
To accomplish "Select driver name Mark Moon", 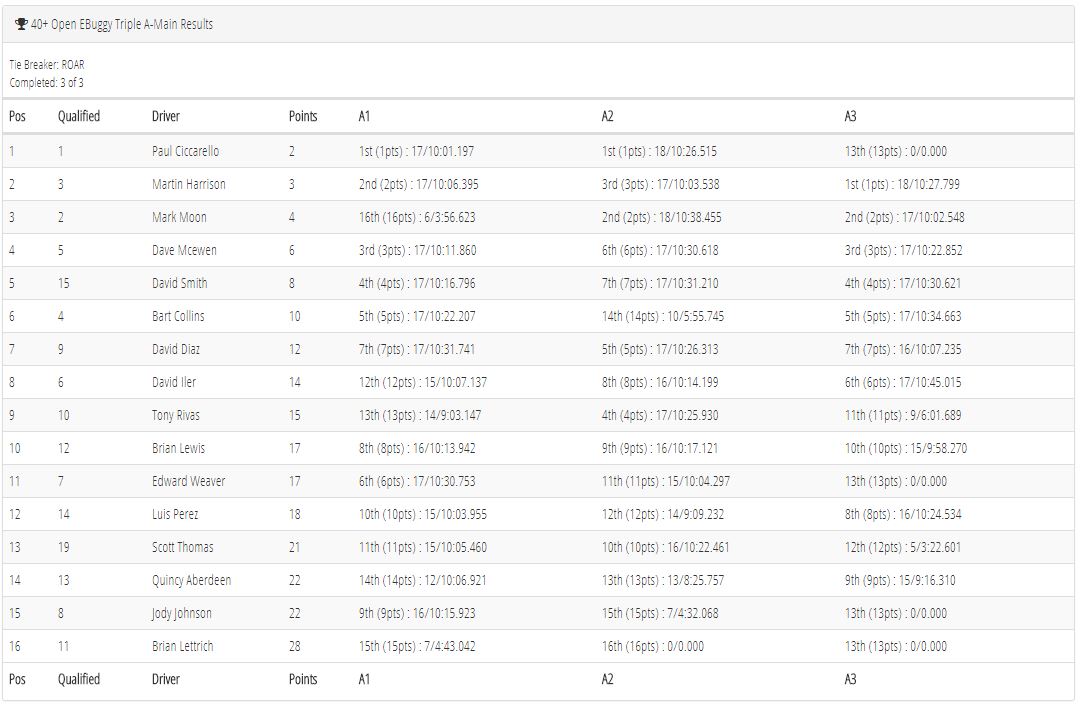I will pos(179,218).
